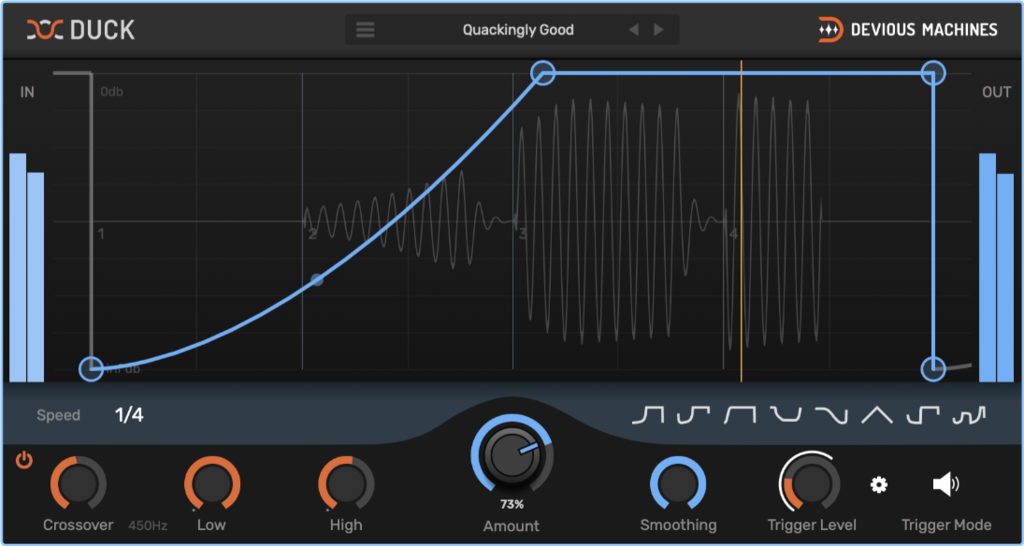Go to the next preset arrow
Image resolution: width=1024 pixels, height=546 pixels.
[x=658, y=30]
